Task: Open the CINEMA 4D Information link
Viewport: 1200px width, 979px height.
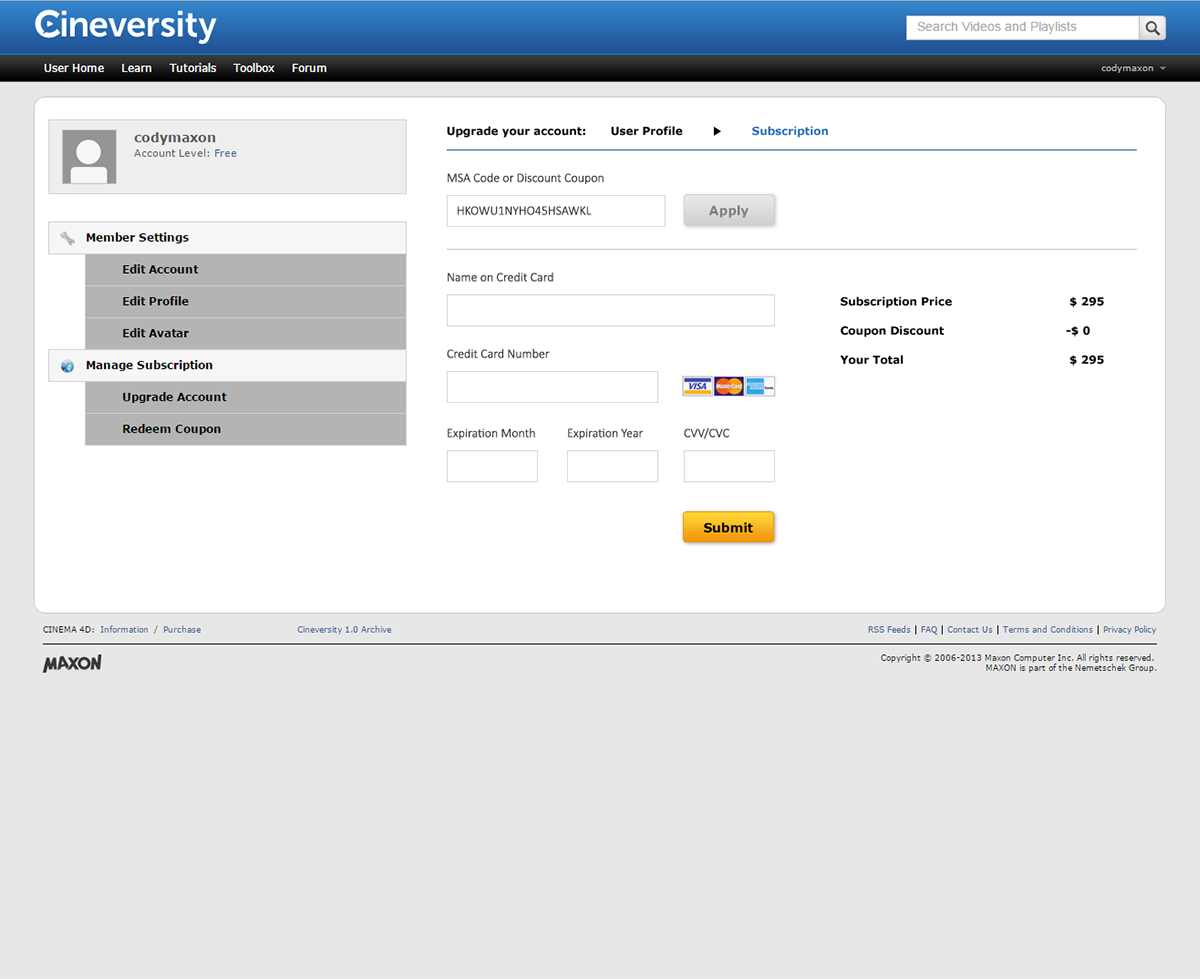Action: point(124,630)
